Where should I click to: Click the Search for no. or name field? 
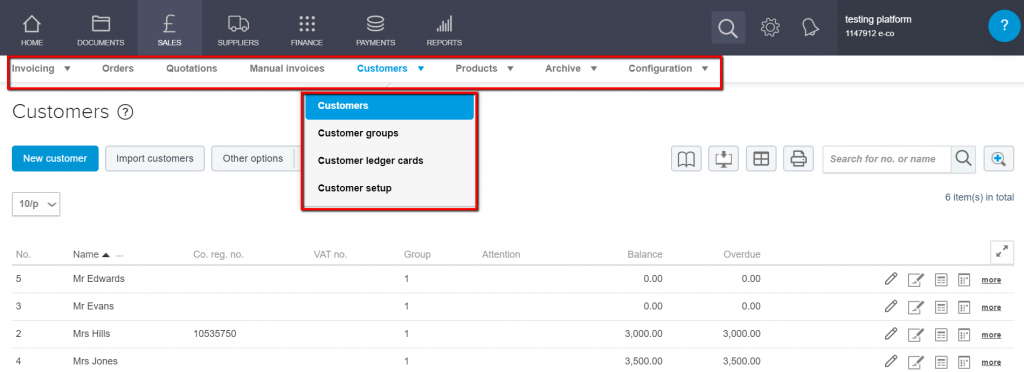tap(886, 159)
